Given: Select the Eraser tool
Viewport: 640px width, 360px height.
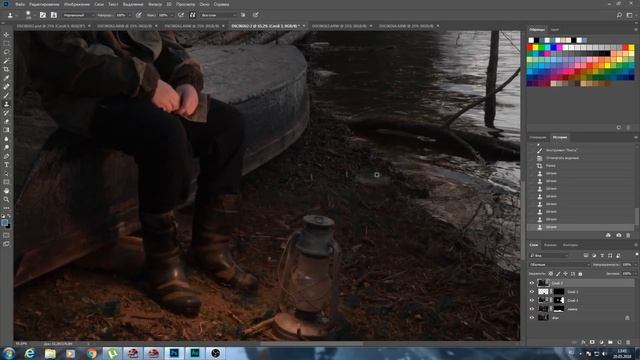Looking at the screenshot, I should 6,121.
